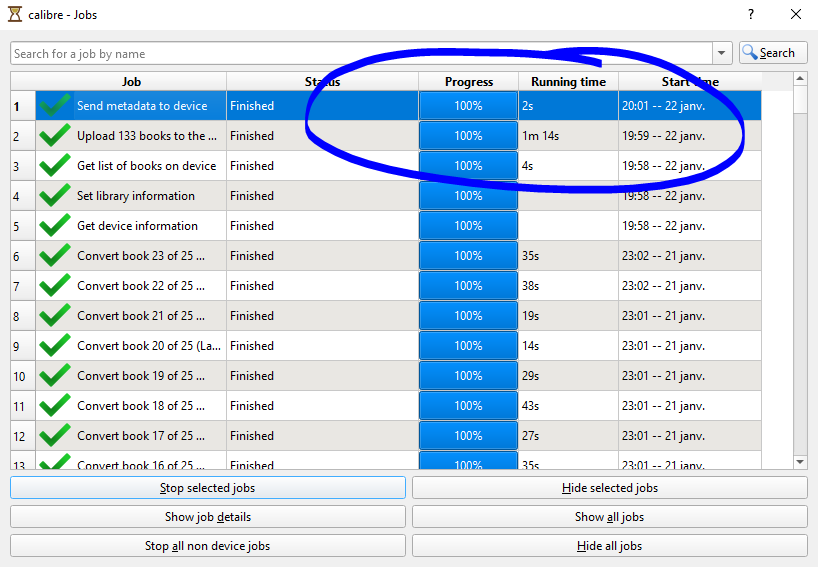Click row header number 12
Screen dimensions: 818x567
tap(23, 436)
